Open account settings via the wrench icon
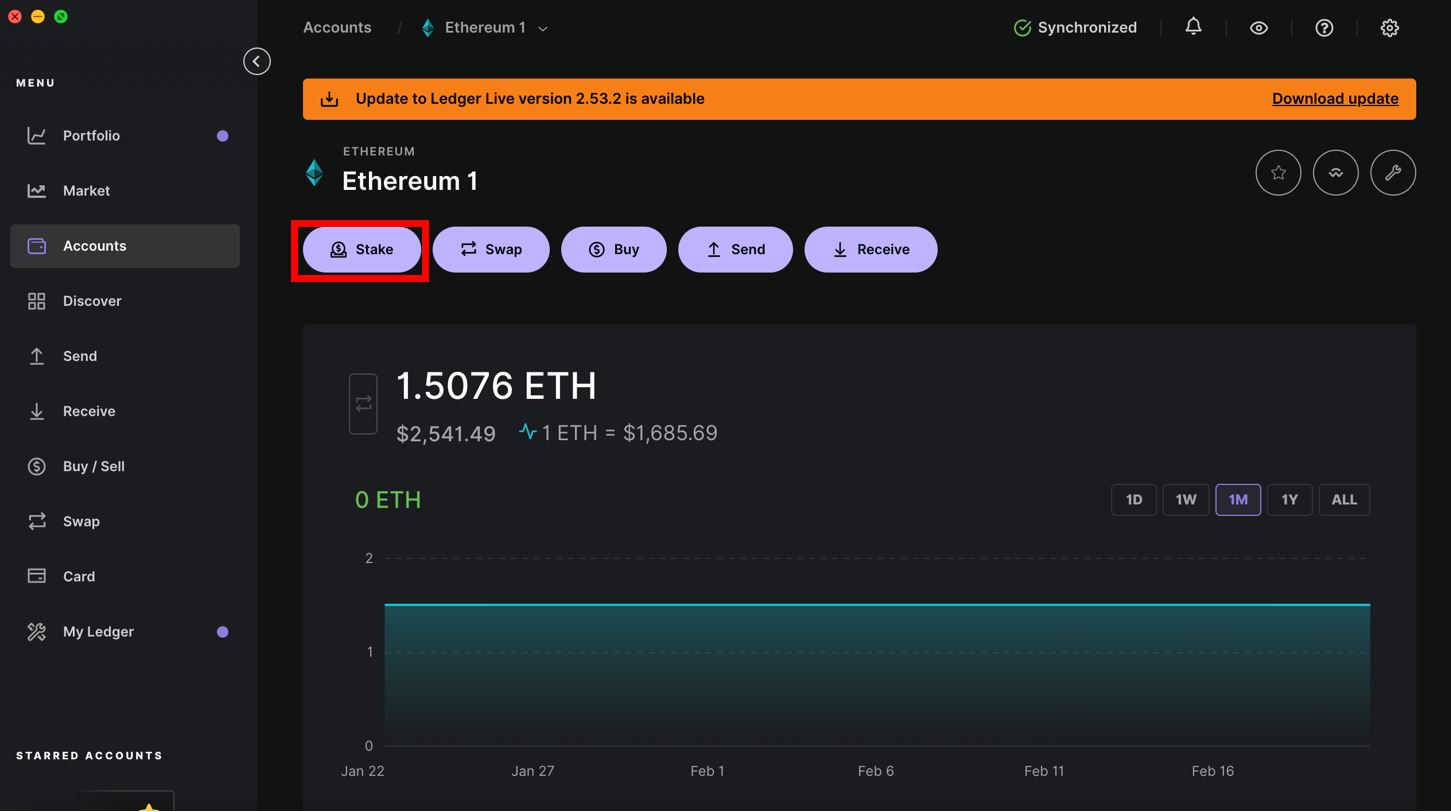 [x=1393, y=173]
